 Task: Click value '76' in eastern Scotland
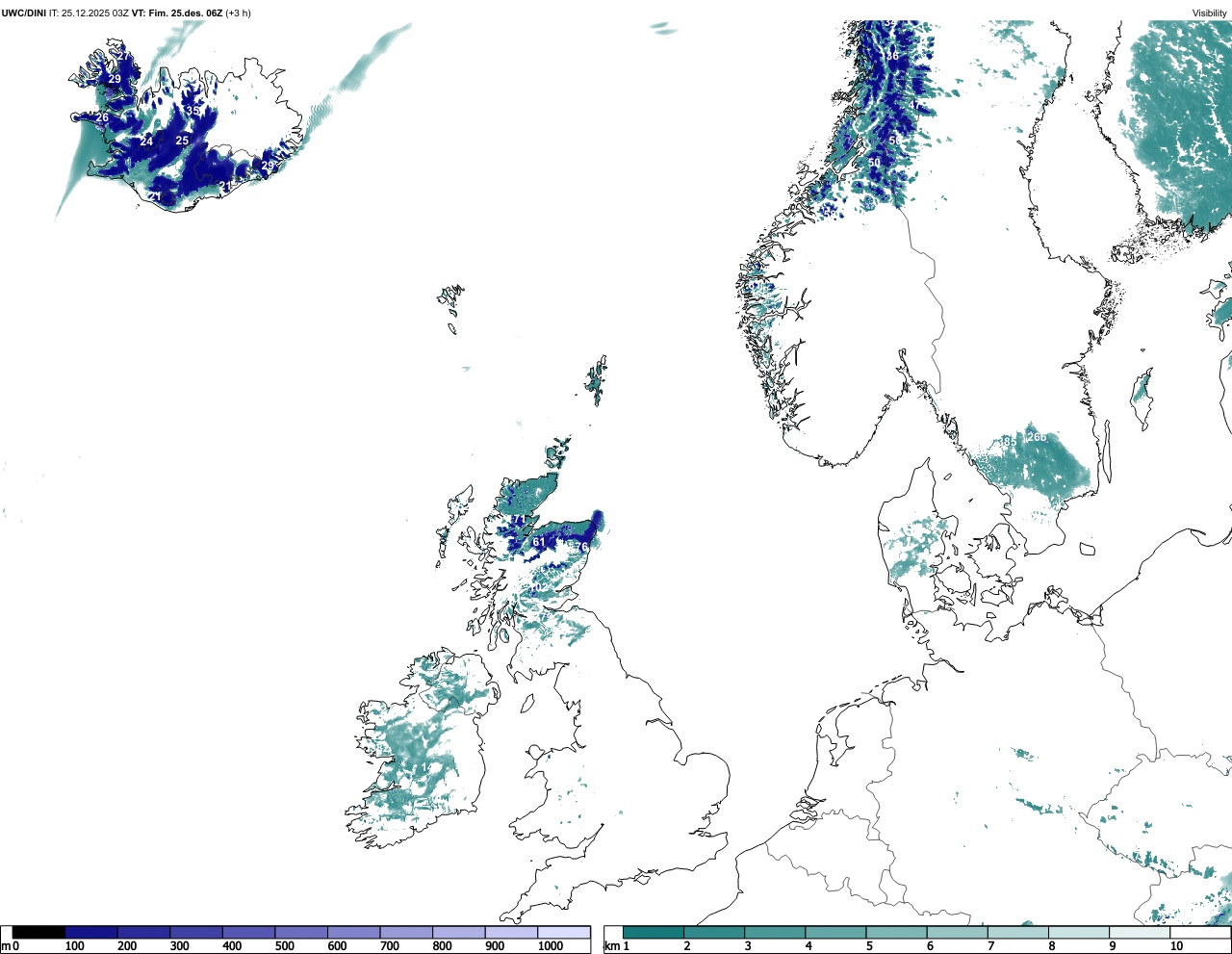tap(581, 548)
